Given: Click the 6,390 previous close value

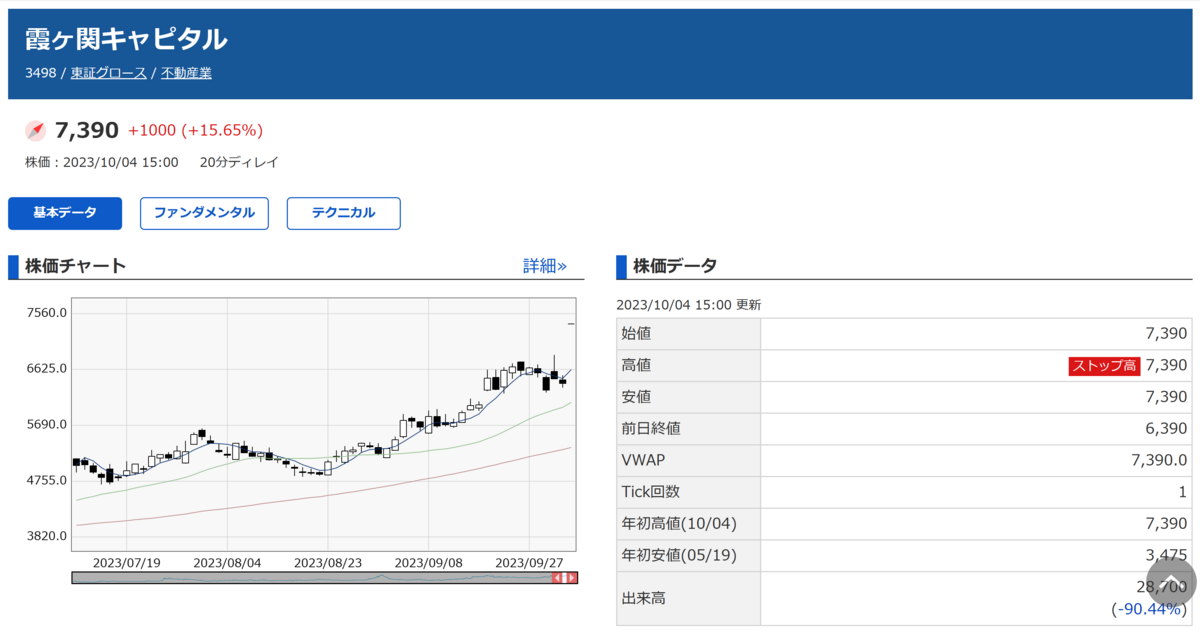Looking at the screenshot, I should pos(1166,429).
